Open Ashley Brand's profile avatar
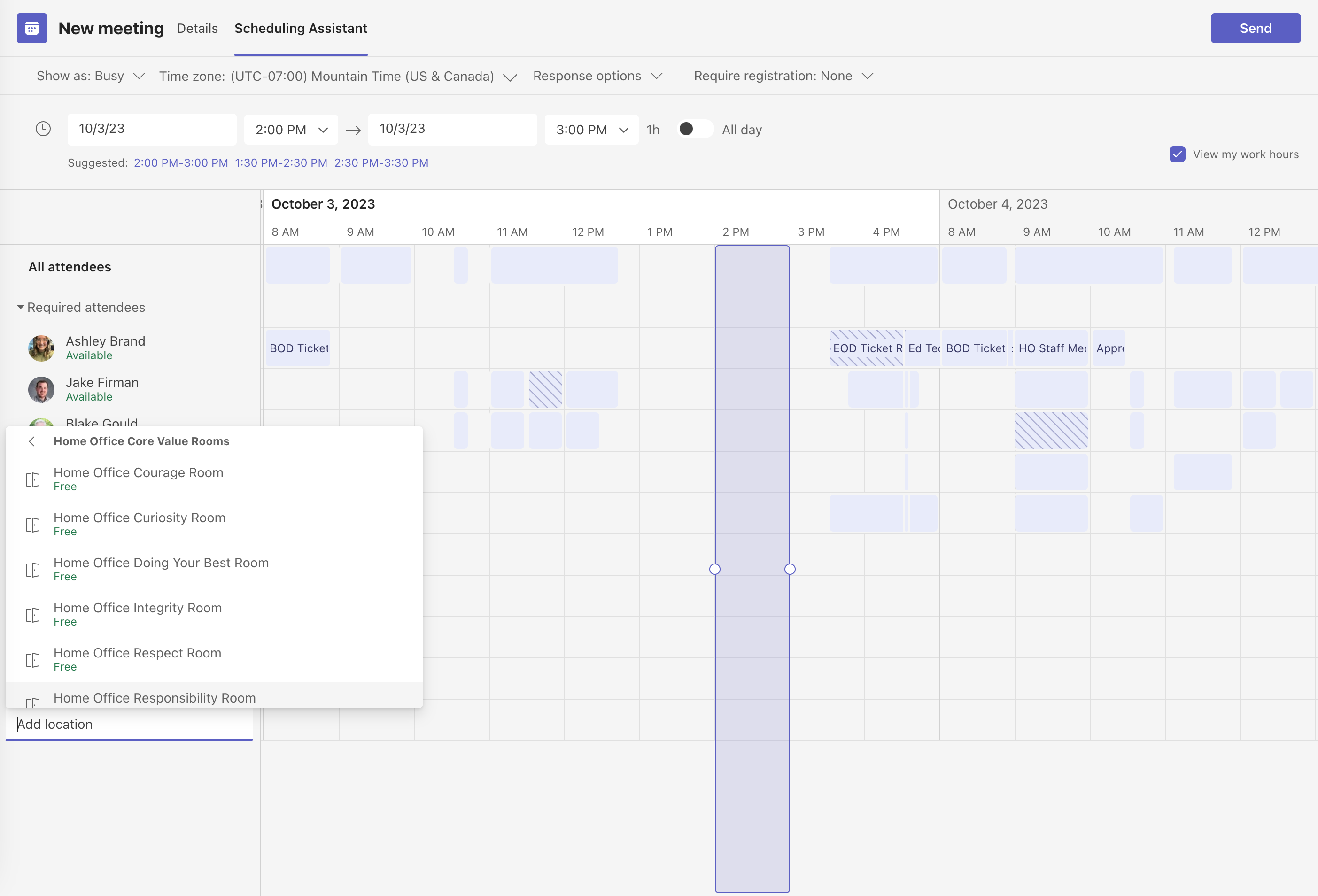 (x=40, y=348)
